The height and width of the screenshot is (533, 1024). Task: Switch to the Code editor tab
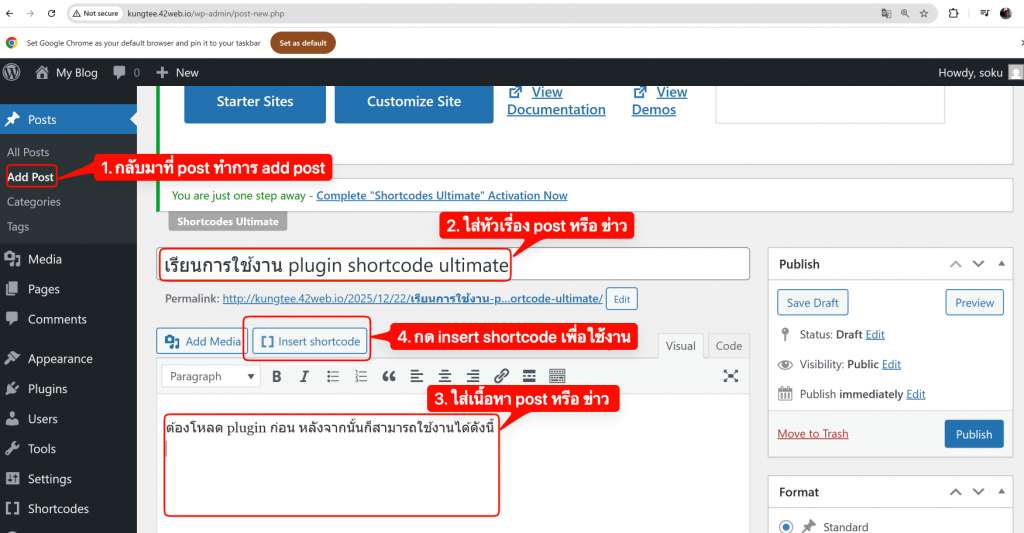[728, 345]
